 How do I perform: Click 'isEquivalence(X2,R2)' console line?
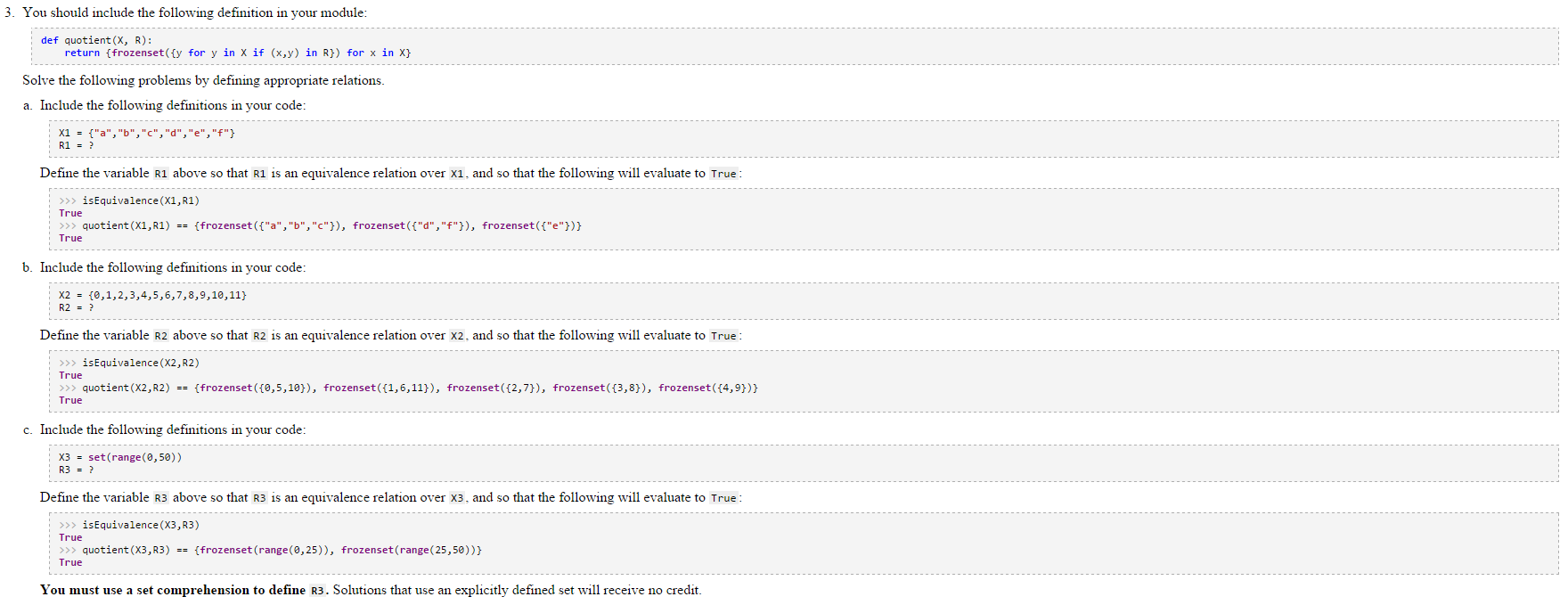tap(141, 363)
